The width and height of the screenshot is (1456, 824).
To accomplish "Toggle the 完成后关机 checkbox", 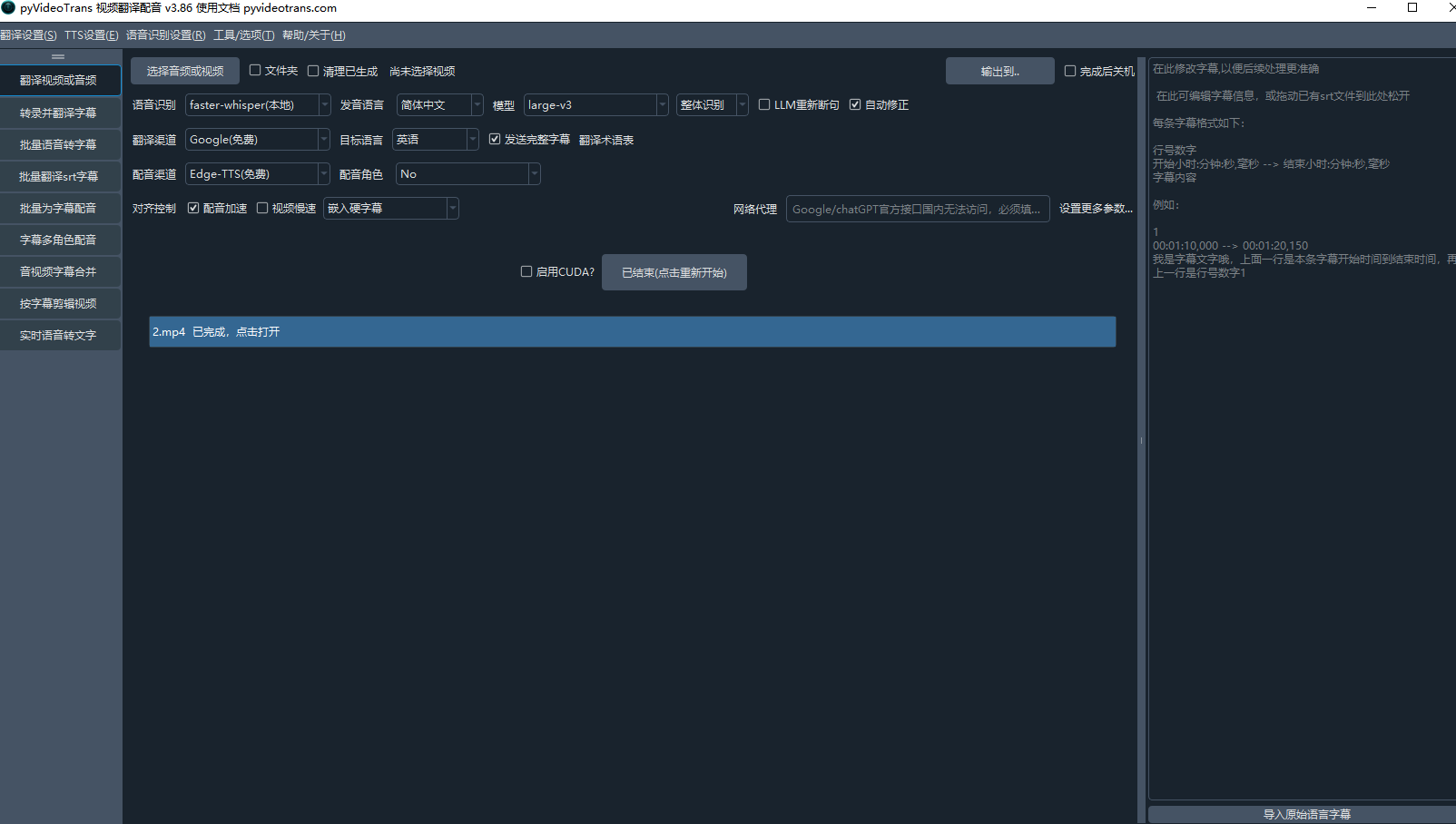I will coord(1070,71).
